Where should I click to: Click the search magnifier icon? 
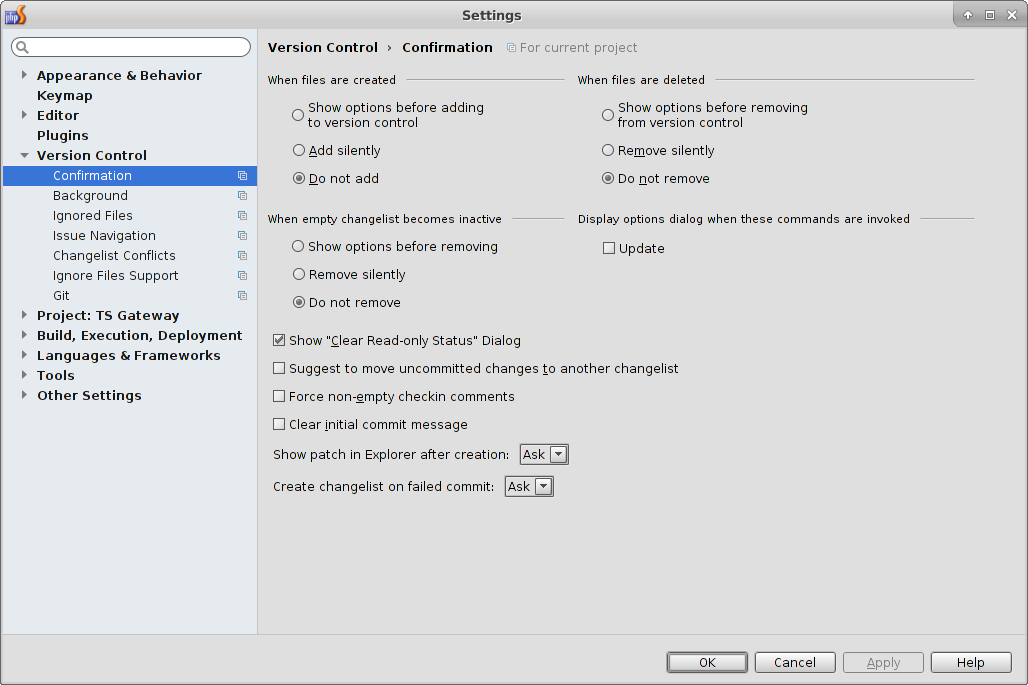point(22,47)
